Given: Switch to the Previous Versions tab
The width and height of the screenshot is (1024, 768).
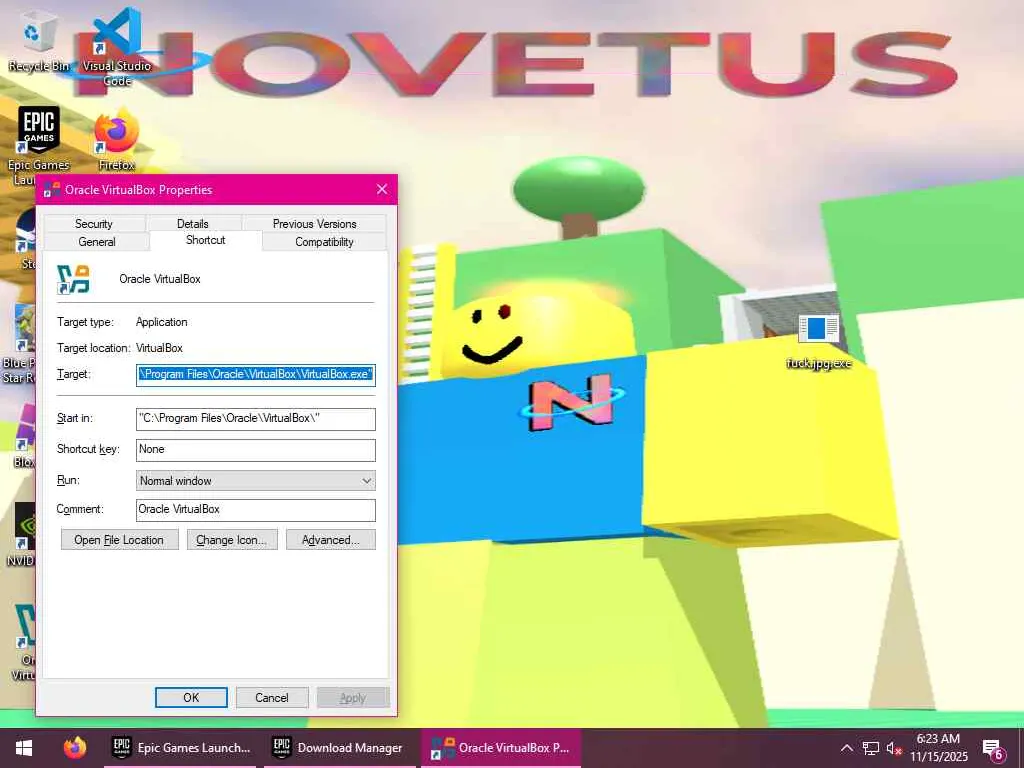Looking at the screenshot, I should [x=314, y=223].
